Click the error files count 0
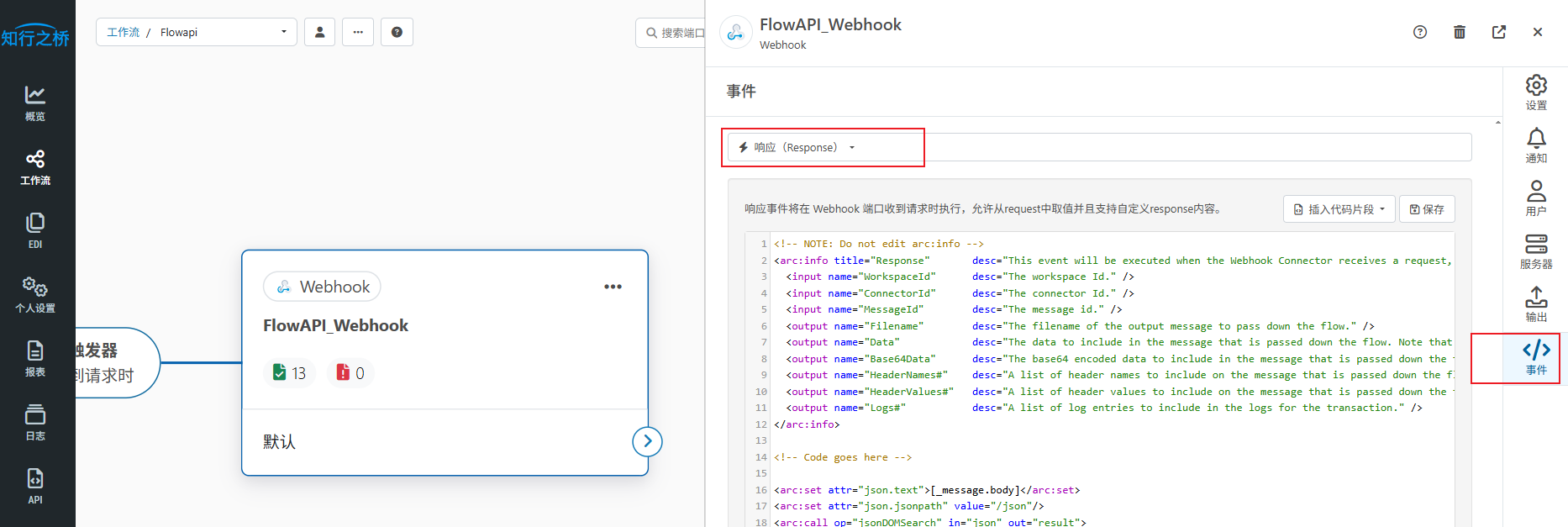The width and height of the screenshot is (1568, 527). tap(351, 373)
